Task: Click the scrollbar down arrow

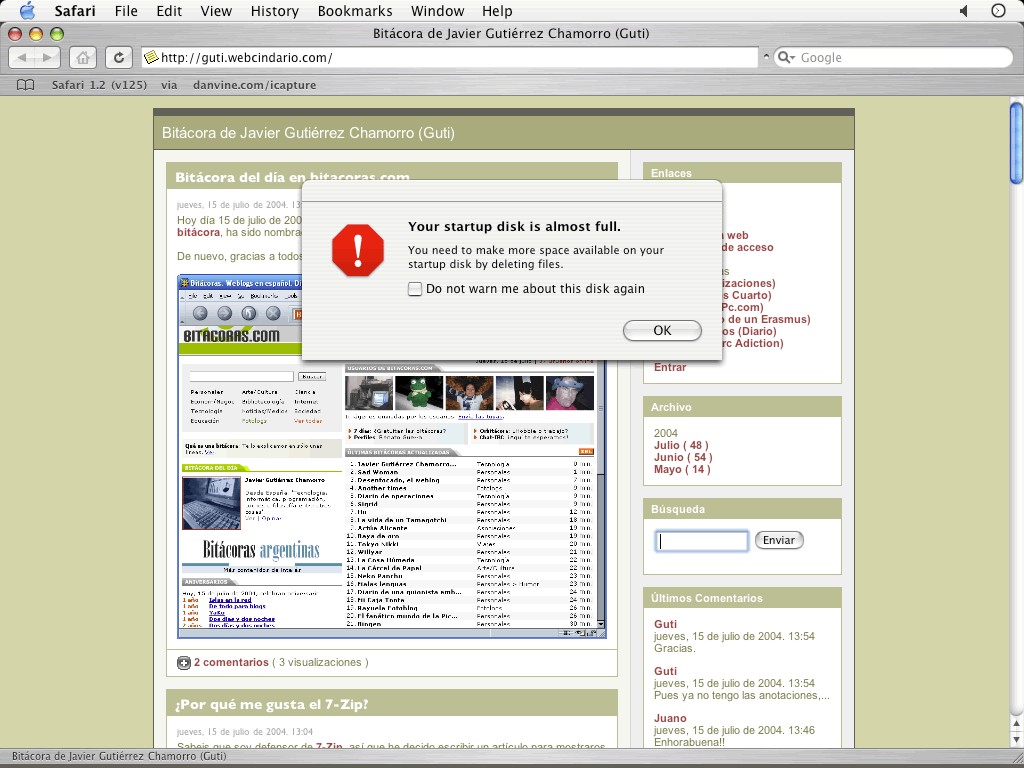Action: 1017,740
